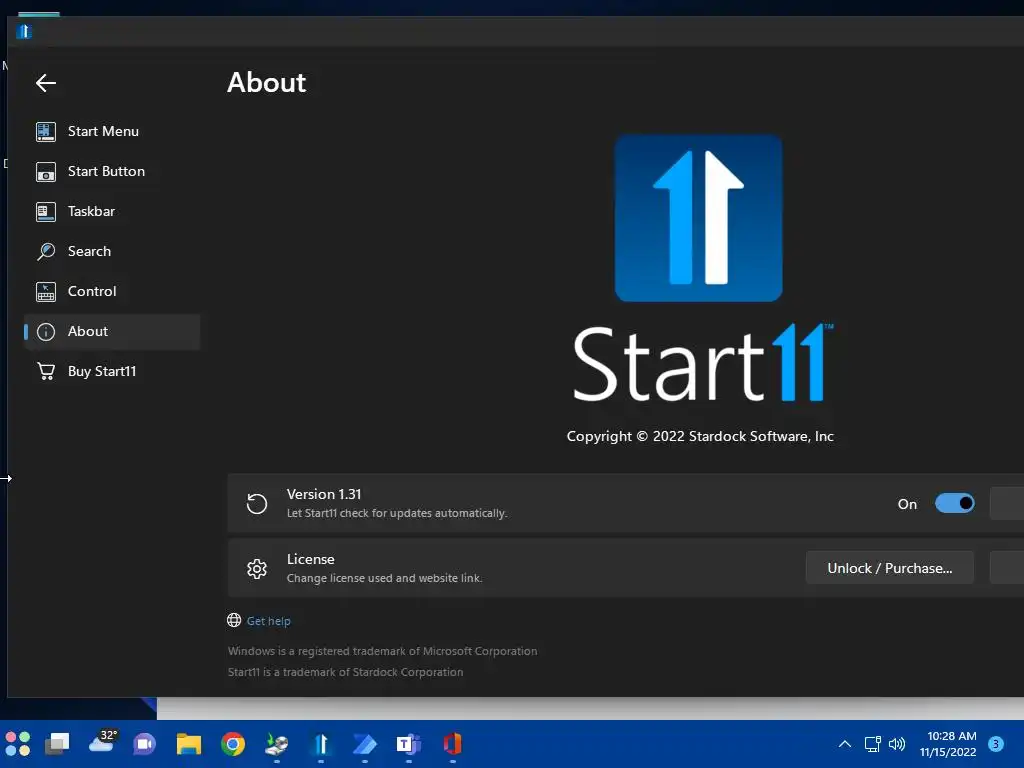Click the gear icon in the License row

pos(257,569)
